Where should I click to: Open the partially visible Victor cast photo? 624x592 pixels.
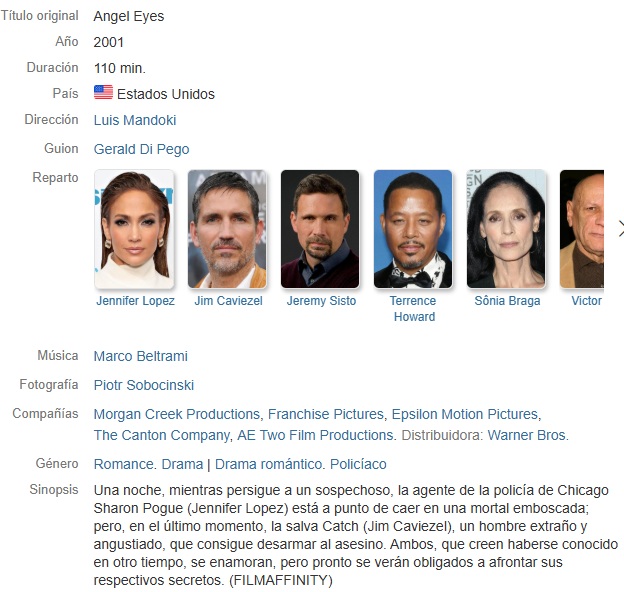(x=582, y=229)
